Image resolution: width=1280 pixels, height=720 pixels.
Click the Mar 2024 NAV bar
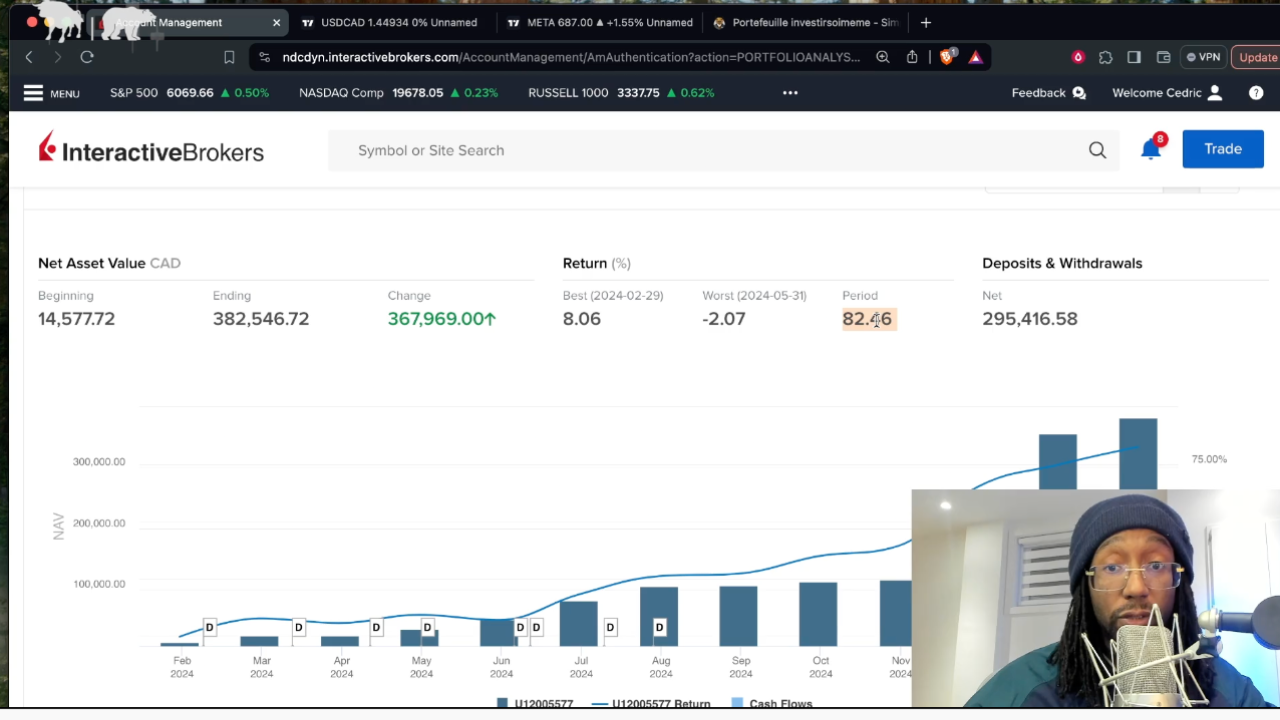coord(259,641)
